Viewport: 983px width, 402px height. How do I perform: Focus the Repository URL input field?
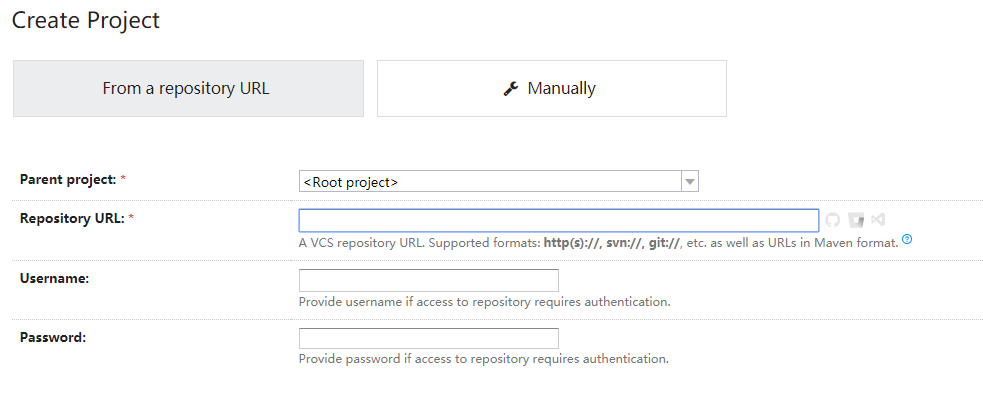pyautogui.click(x=558, y=220)
